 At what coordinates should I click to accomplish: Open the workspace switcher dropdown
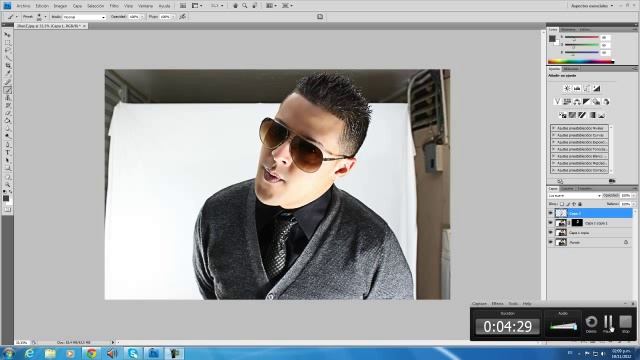[x=592, y=6]
